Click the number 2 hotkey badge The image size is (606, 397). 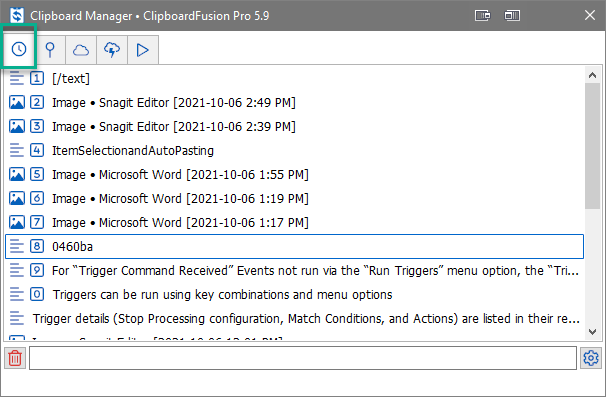37,102
